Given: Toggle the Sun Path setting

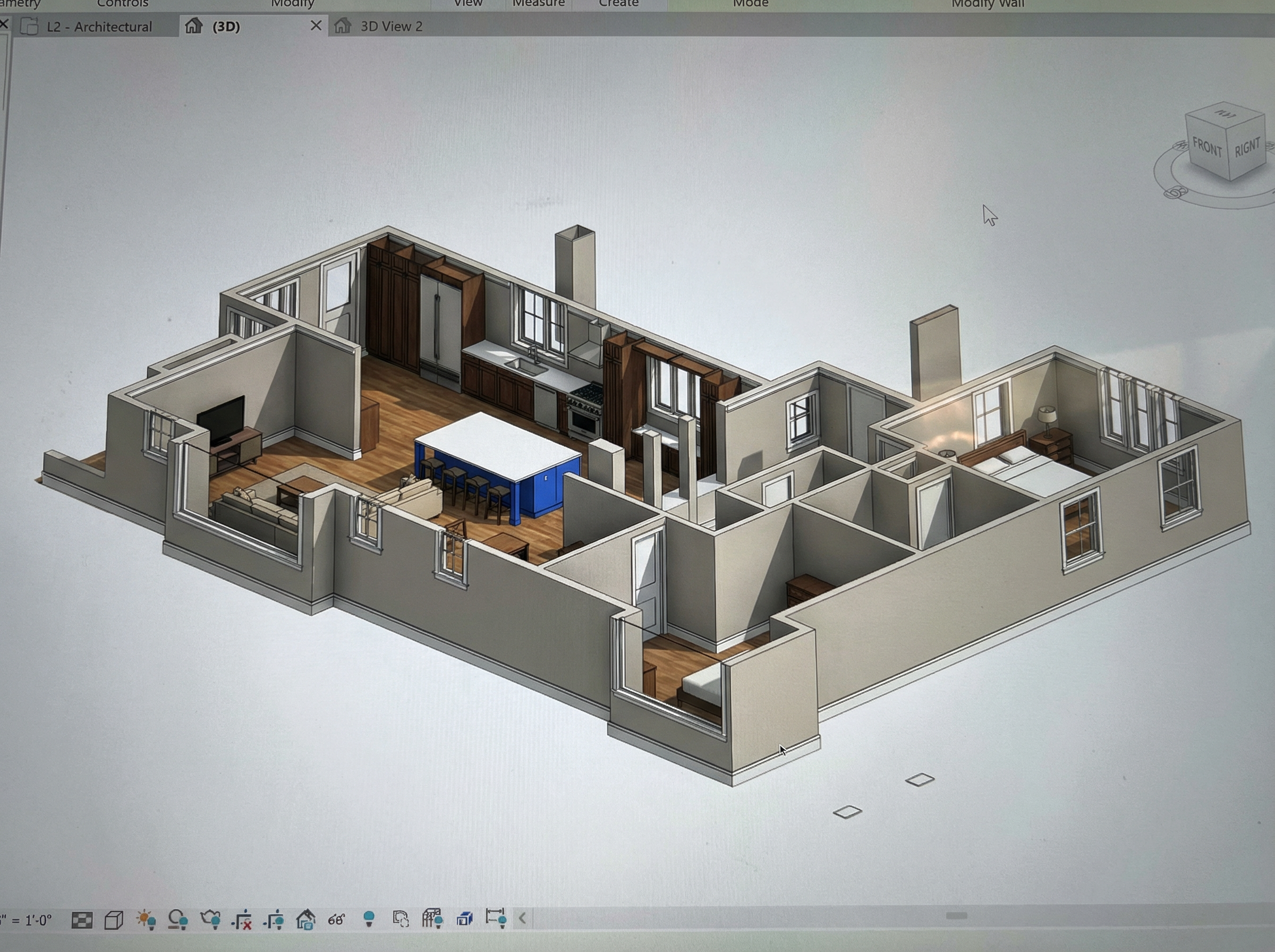Looking at the screenshot, I should pos(145,920).
